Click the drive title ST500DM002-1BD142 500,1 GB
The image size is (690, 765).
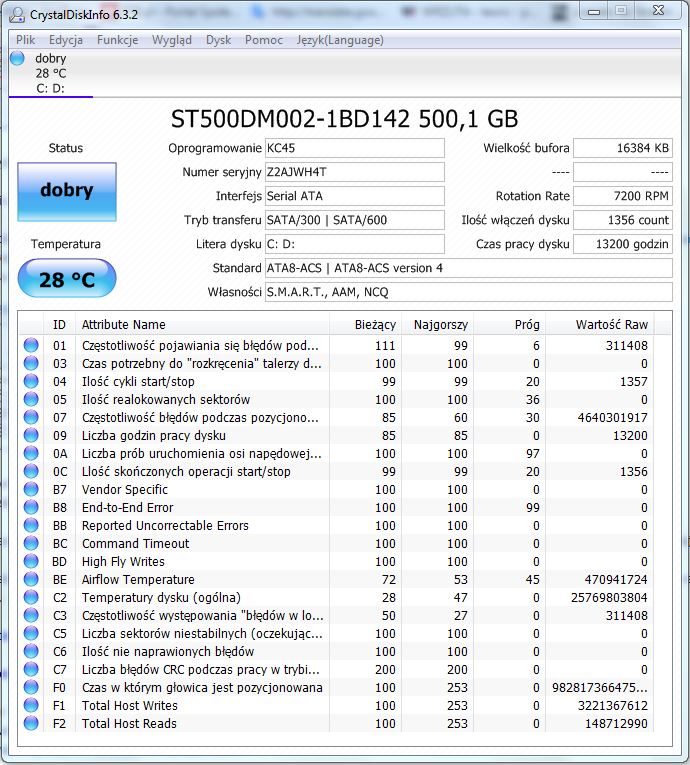(x=345, y=119)
